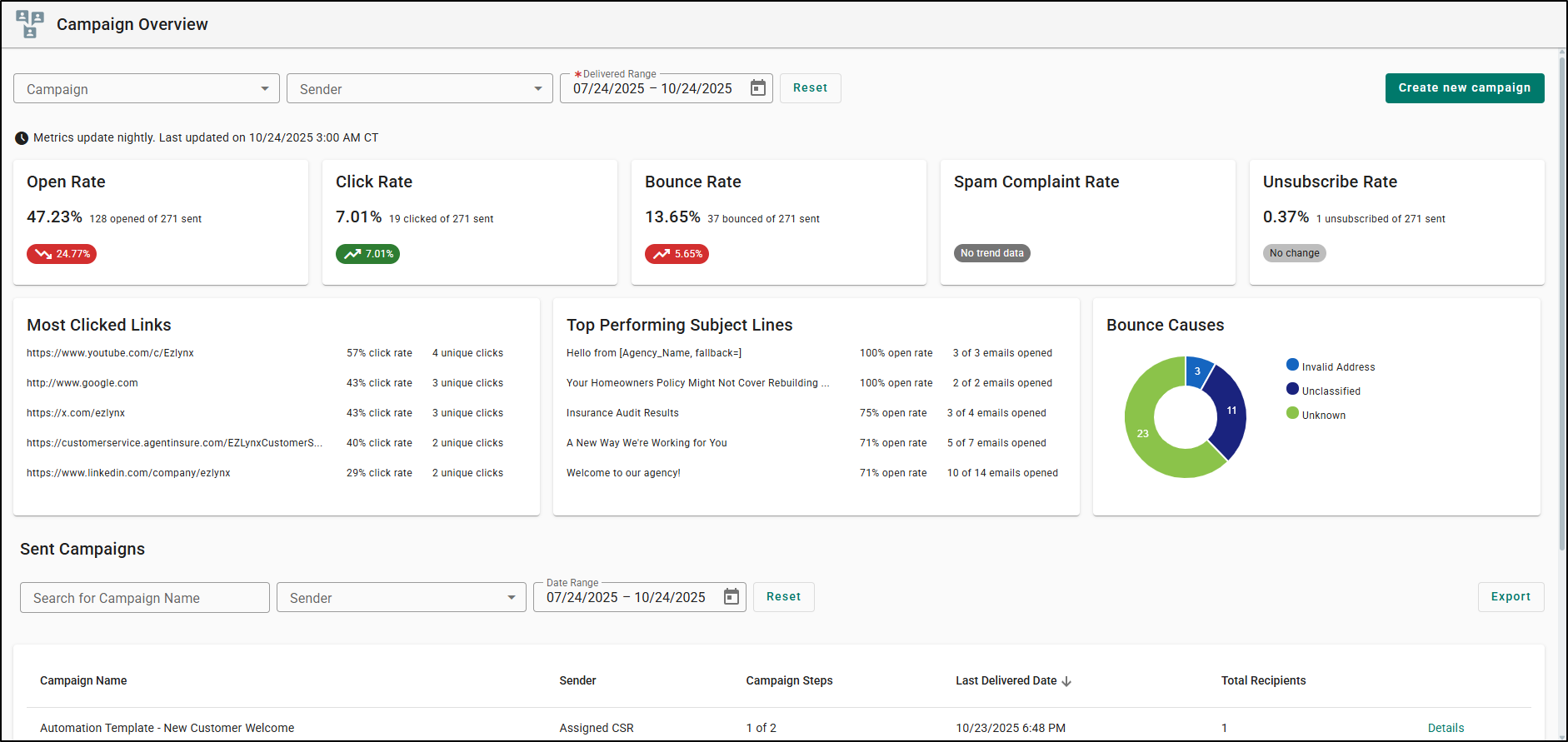1568x742 pixels.
Task: Click the green Unknown donut segment labeled 23
Action: point(1143,433)
